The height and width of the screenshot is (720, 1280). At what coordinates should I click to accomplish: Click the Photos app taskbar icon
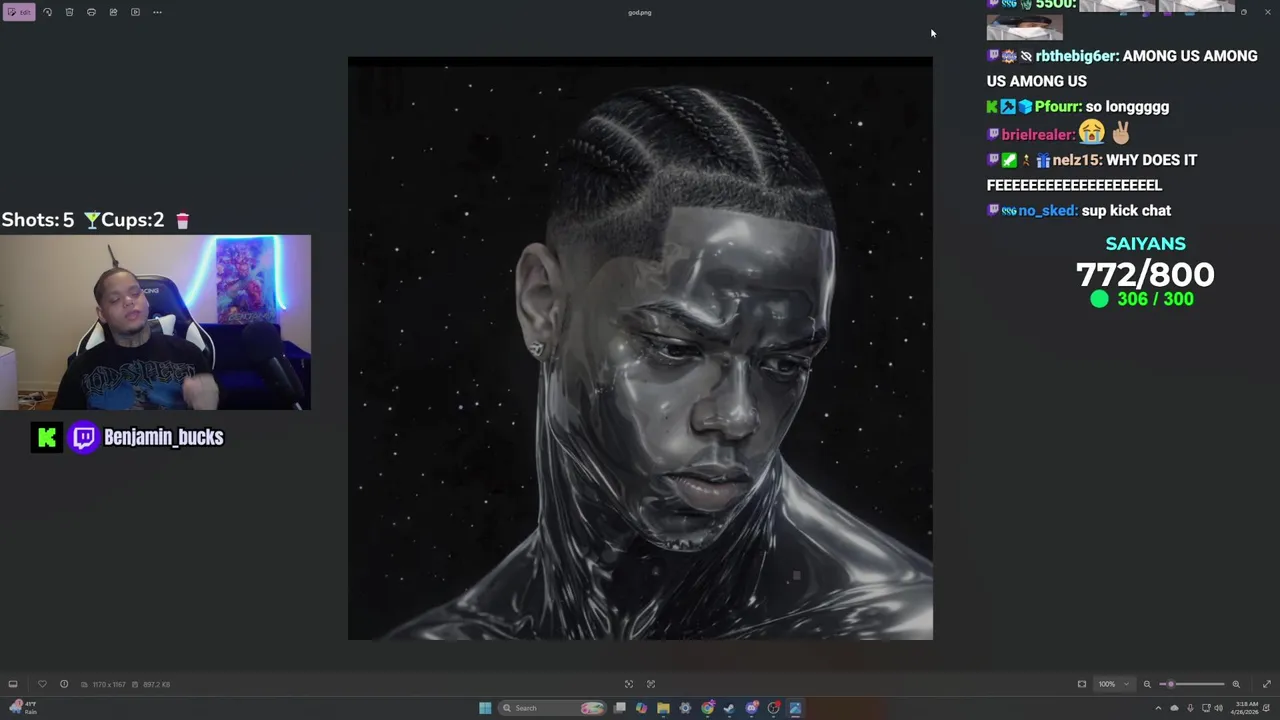796,708
